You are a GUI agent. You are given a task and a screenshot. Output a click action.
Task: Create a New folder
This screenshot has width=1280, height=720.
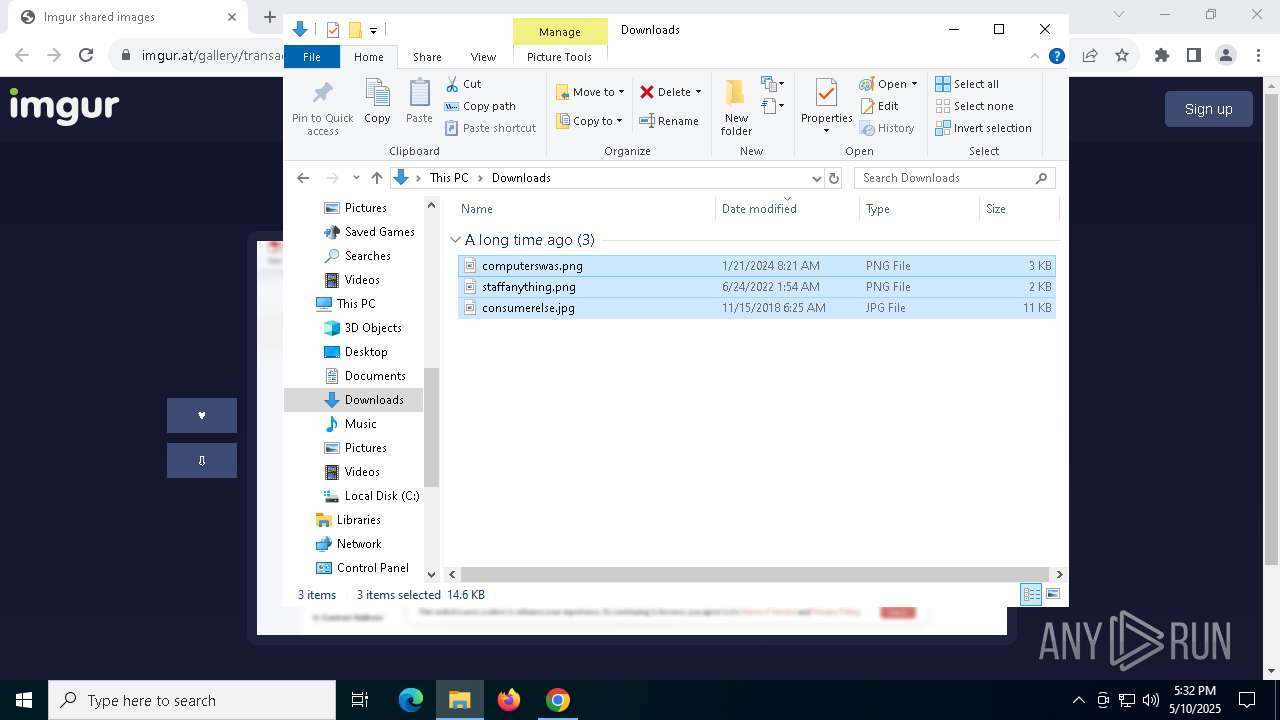[736, 107]
